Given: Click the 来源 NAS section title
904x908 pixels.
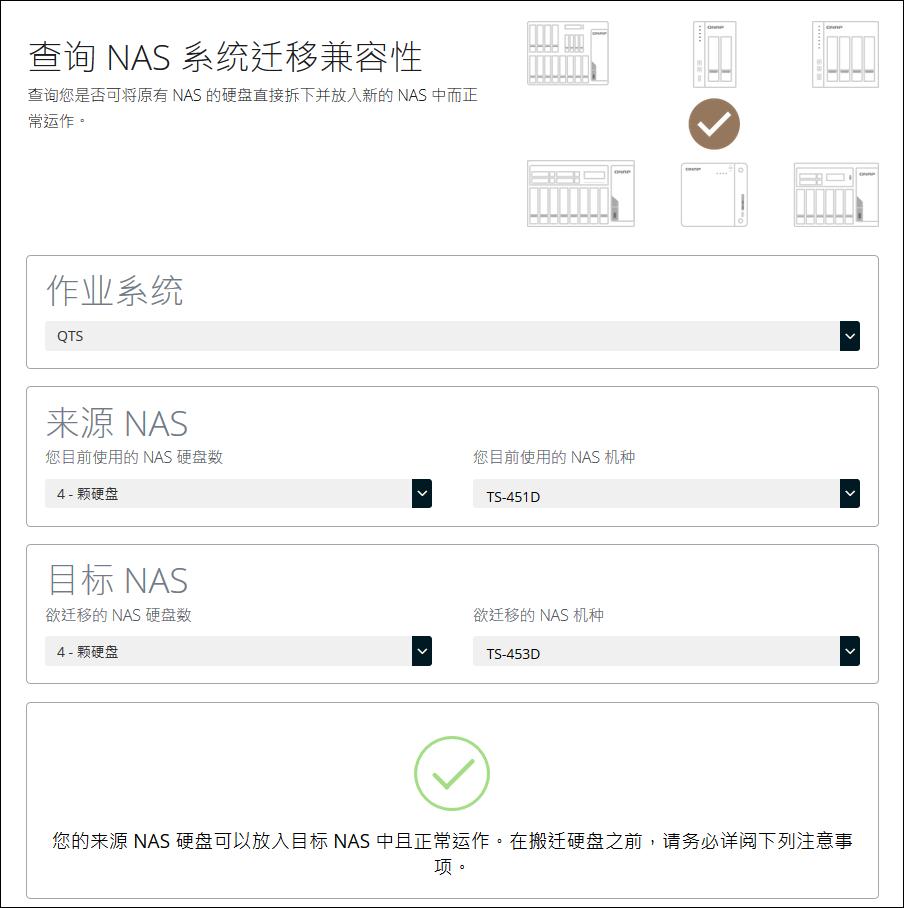Looking at the screenshot, I should [x=117, y=423].
